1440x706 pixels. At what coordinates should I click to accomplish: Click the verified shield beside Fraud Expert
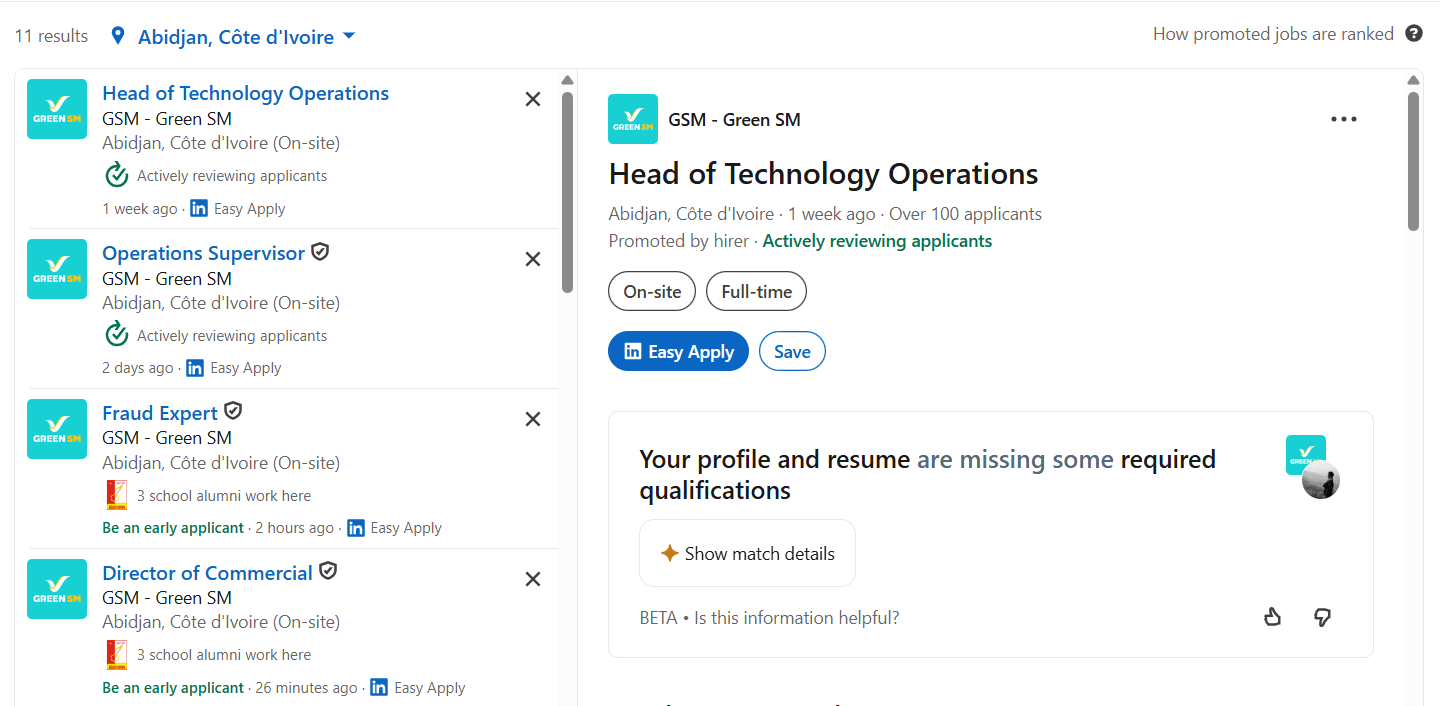click(x=233, y=412)
